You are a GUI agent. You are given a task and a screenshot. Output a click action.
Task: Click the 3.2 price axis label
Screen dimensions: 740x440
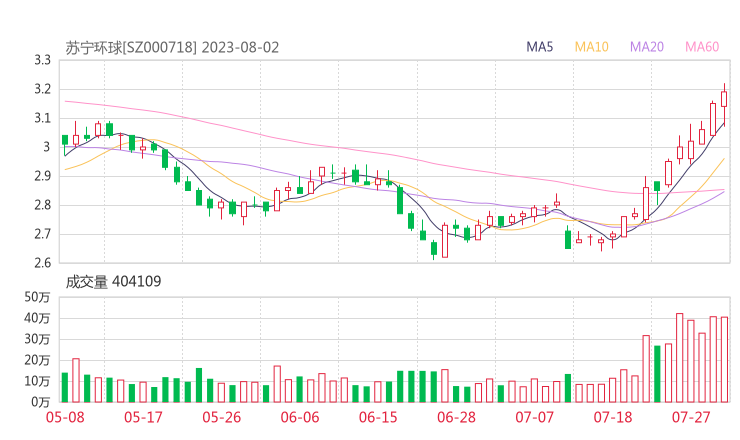[42, 89]
